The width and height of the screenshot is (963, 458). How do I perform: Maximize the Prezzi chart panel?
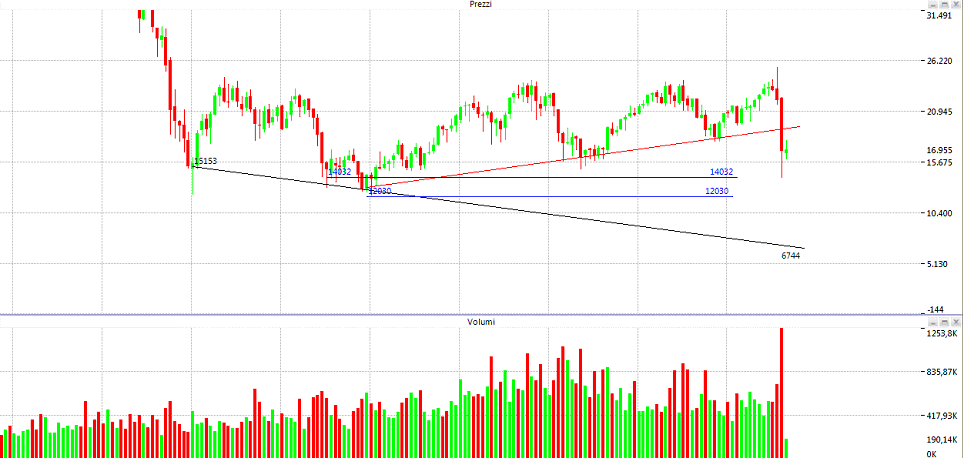coord(945,4)
